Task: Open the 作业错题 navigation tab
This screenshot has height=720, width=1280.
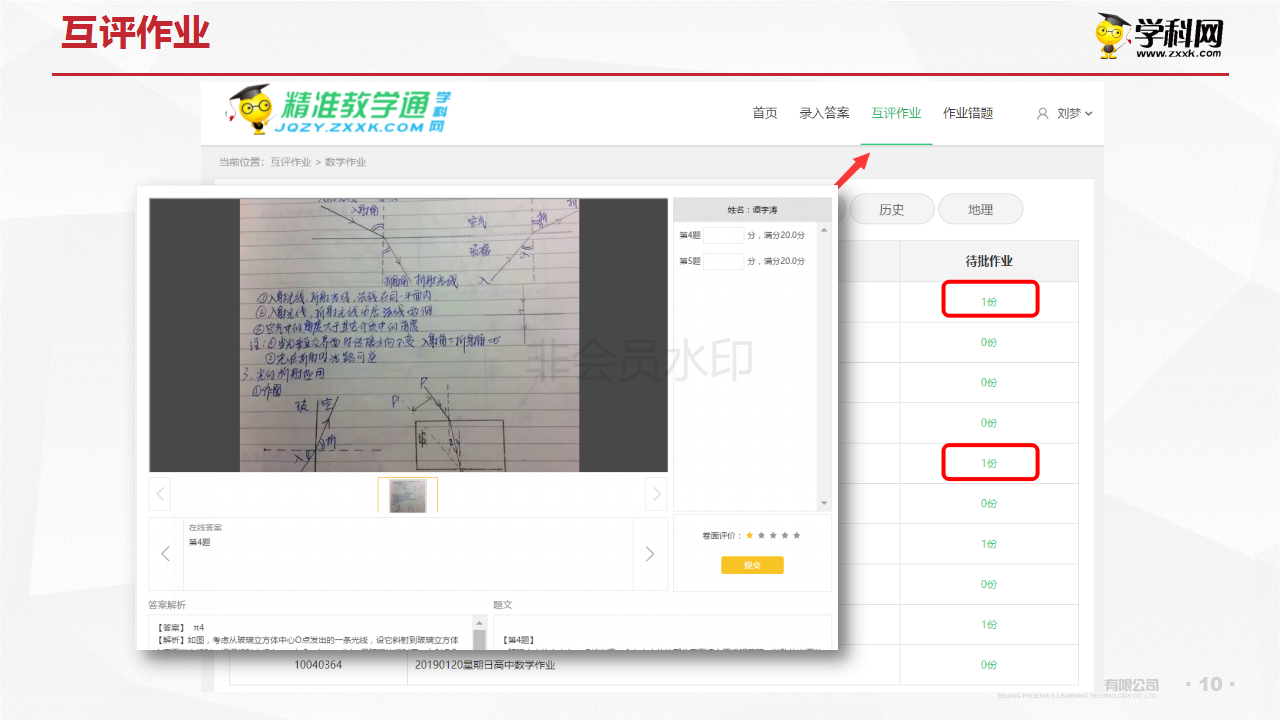Action: click(x=968, y=113)
